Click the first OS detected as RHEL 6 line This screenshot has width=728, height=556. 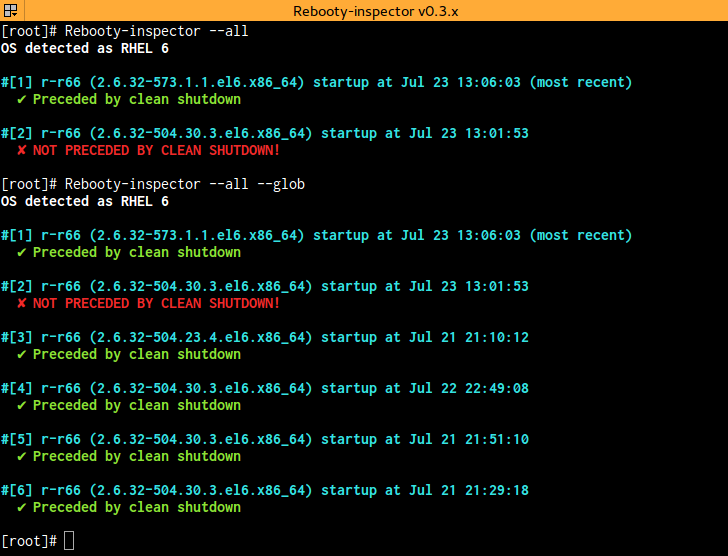pos(85,49)
